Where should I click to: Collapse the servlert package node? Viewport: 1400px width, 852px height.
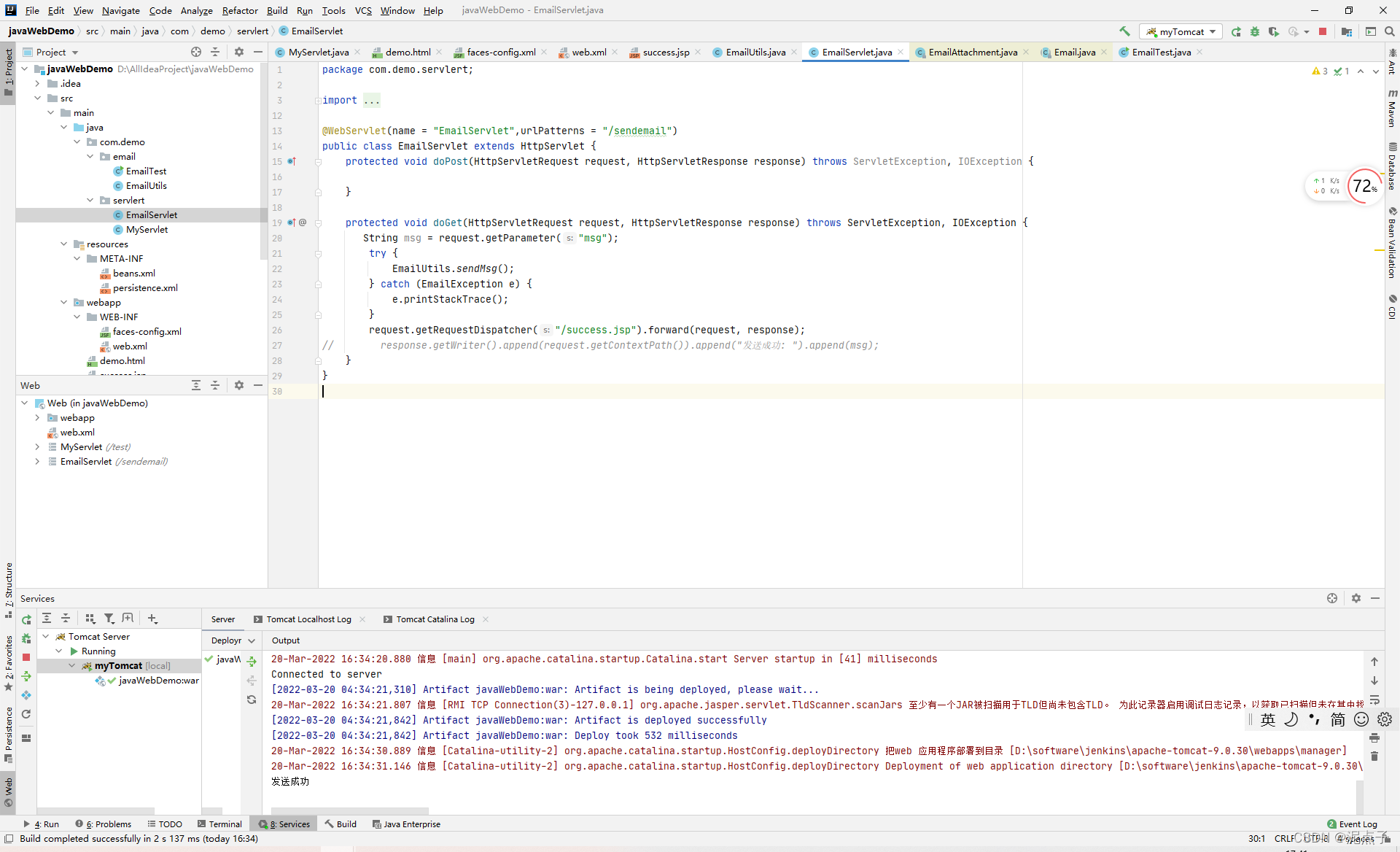tap(90, 200)
